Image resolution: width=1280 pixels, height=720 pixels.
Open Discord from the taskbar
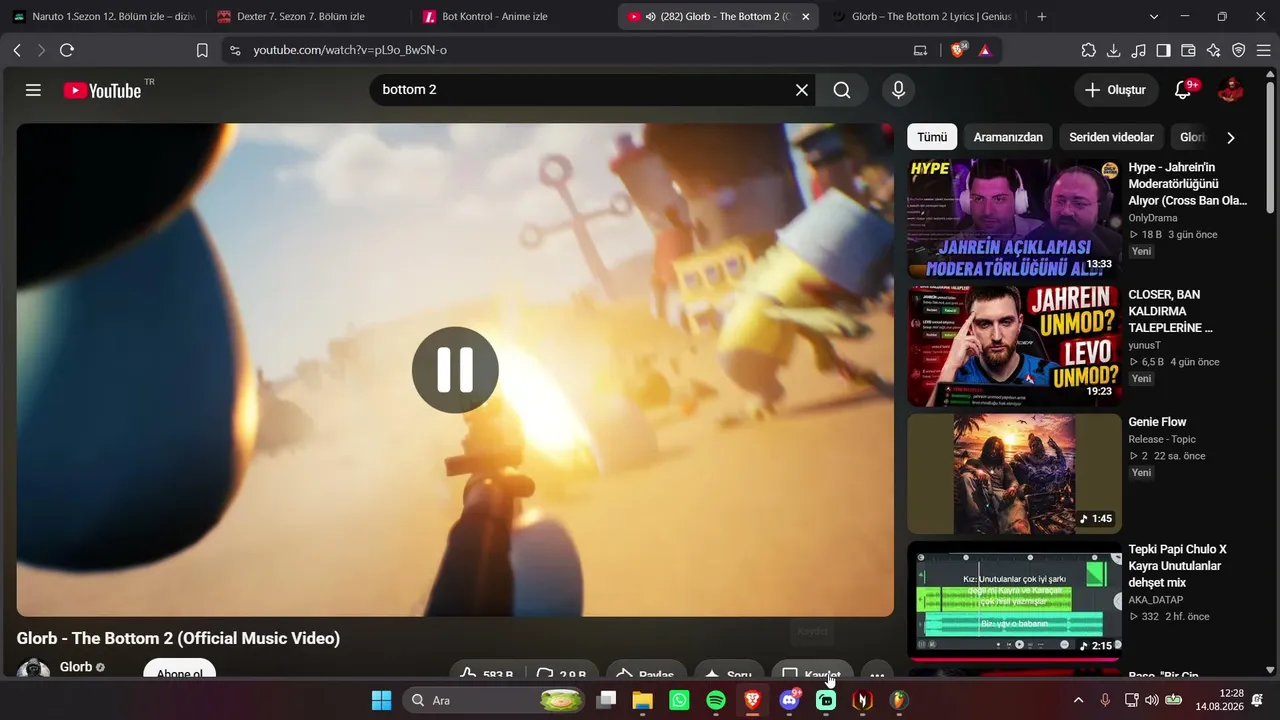pos(789,700)
